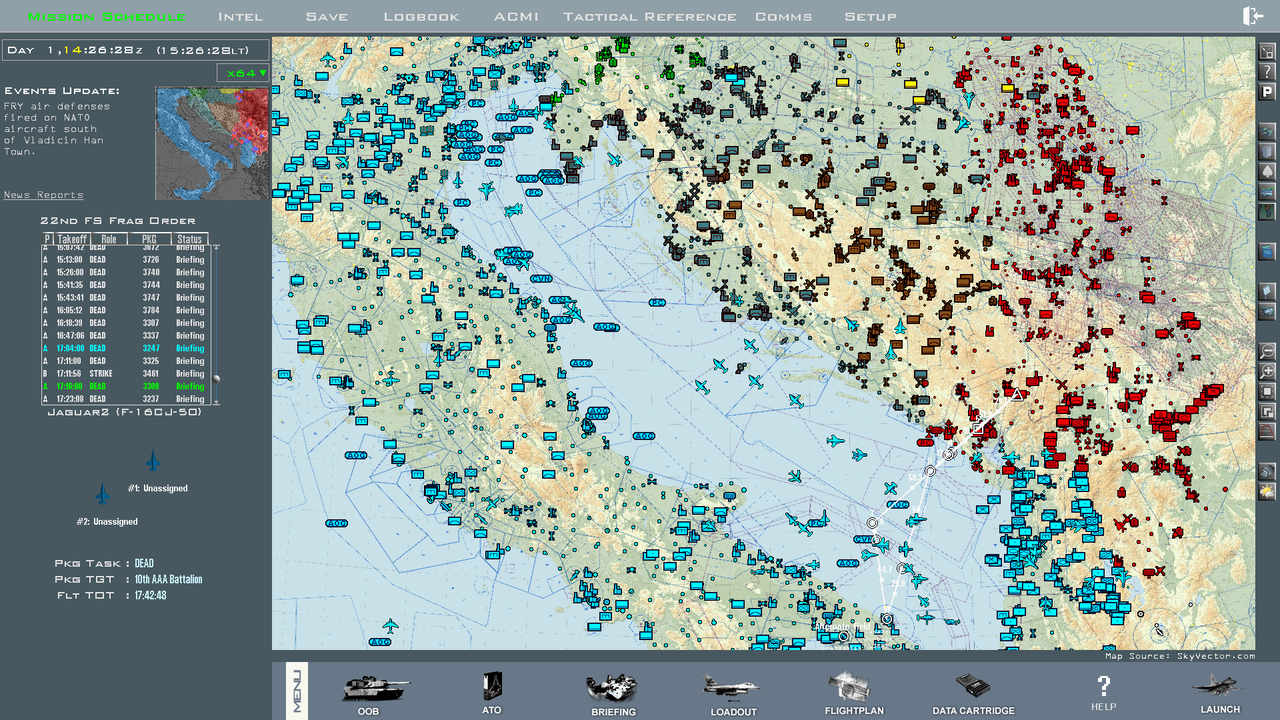The image size is (1280, 720).
Task: Open the News Reports link
Action: tap(44, 195)
